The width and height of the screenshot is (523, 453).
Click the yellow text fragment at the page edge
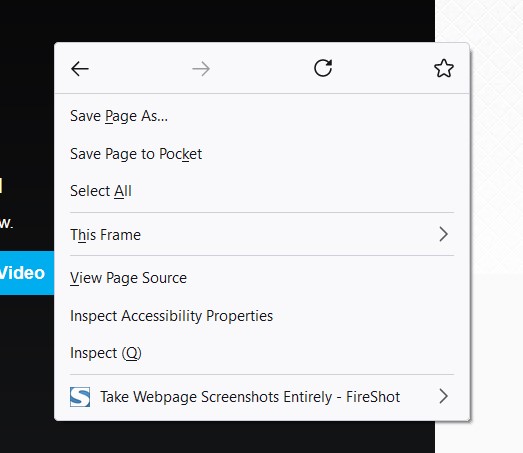pyautogui.click(x=1, y=186)
